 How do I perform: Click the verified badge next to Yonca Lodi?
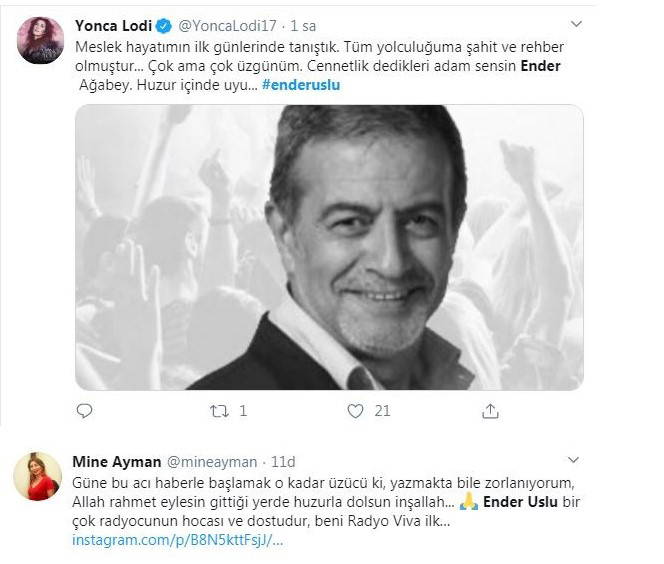pyautogui.click(x=164, y=26)
